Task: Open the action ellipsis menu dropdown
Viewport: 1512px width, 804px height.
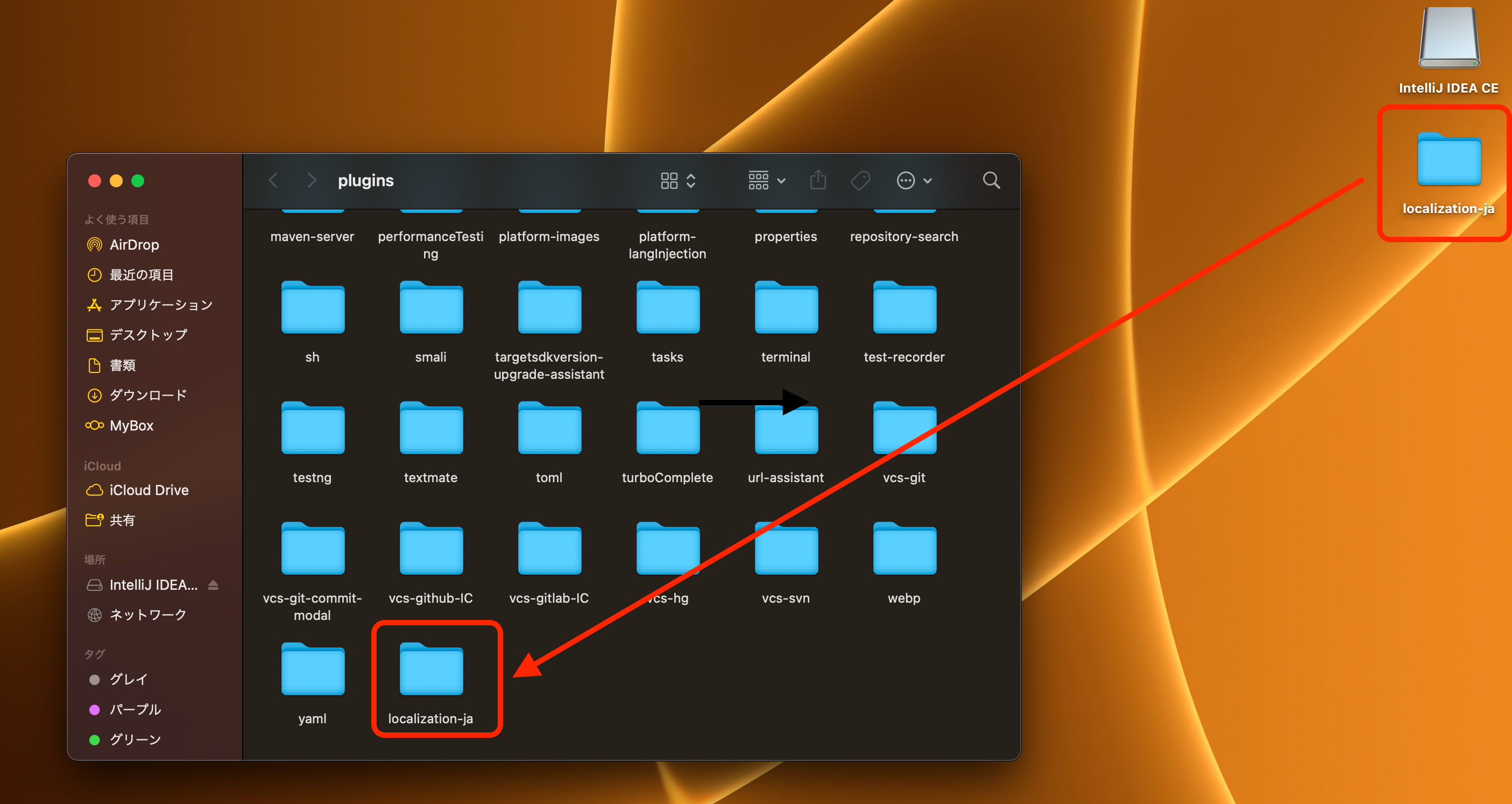Action: [914, 180]
